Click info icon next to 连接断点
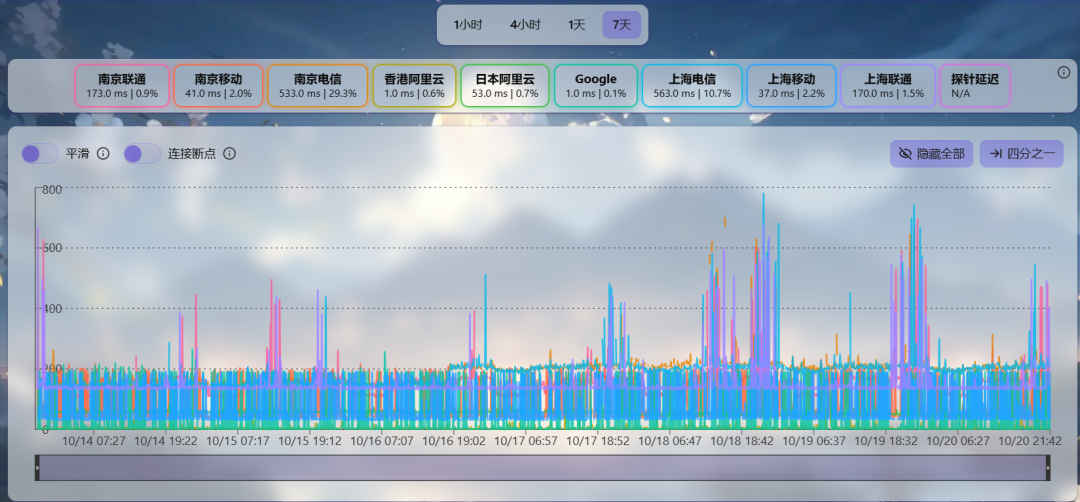The width and height of the screenshot is (1080, 502). [229, 154]
